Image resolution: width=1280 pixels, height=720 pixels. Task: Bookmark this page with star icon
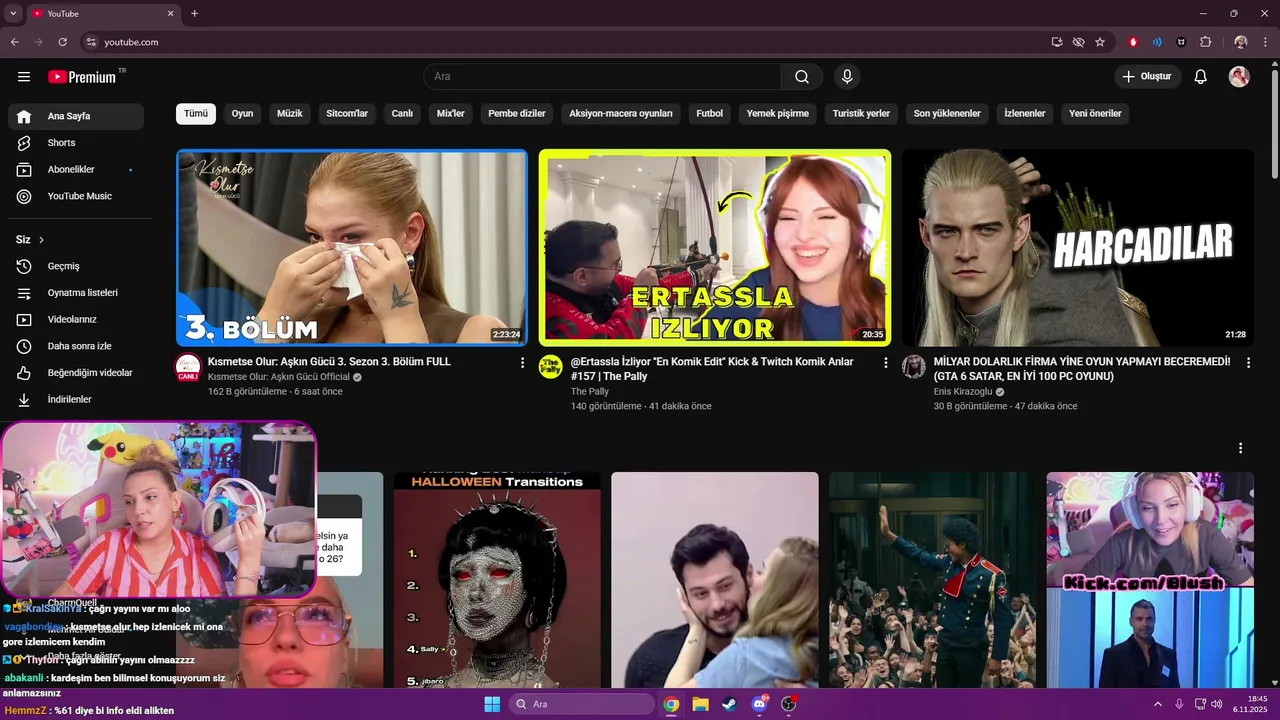point(1100,42)
